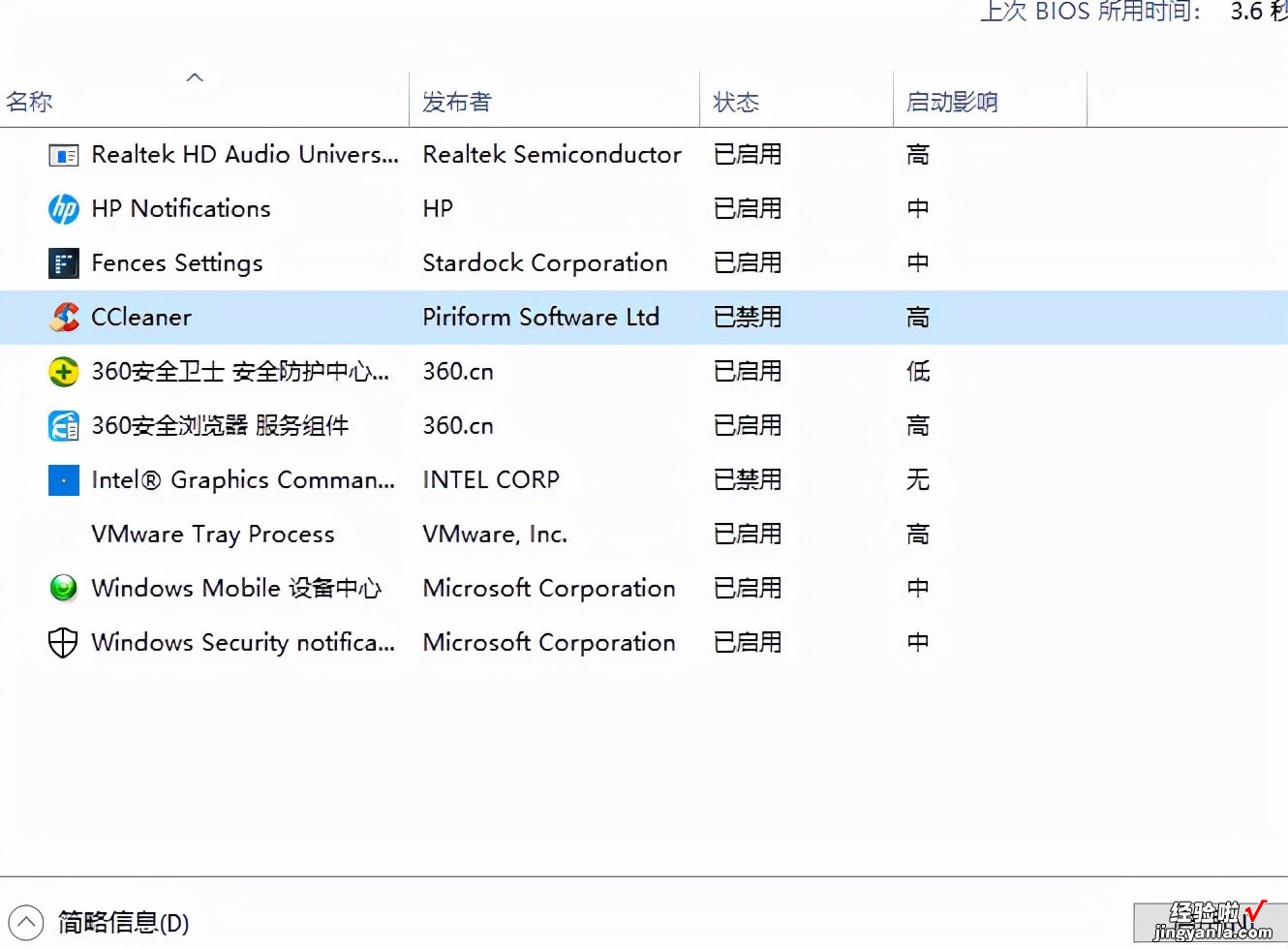
Task: Click the 已启用 status of HP Notifications
Action: [748, 209]
